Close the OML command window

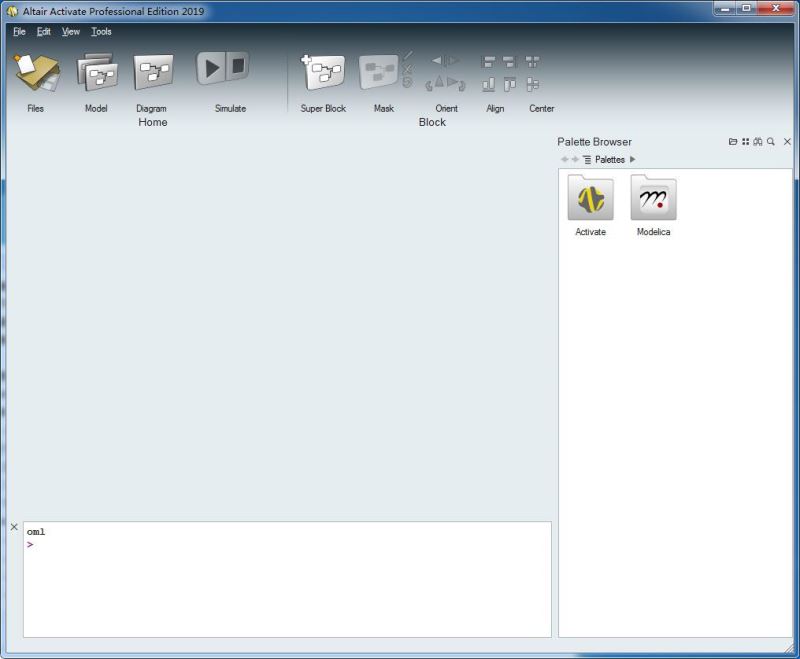point(14,527)
